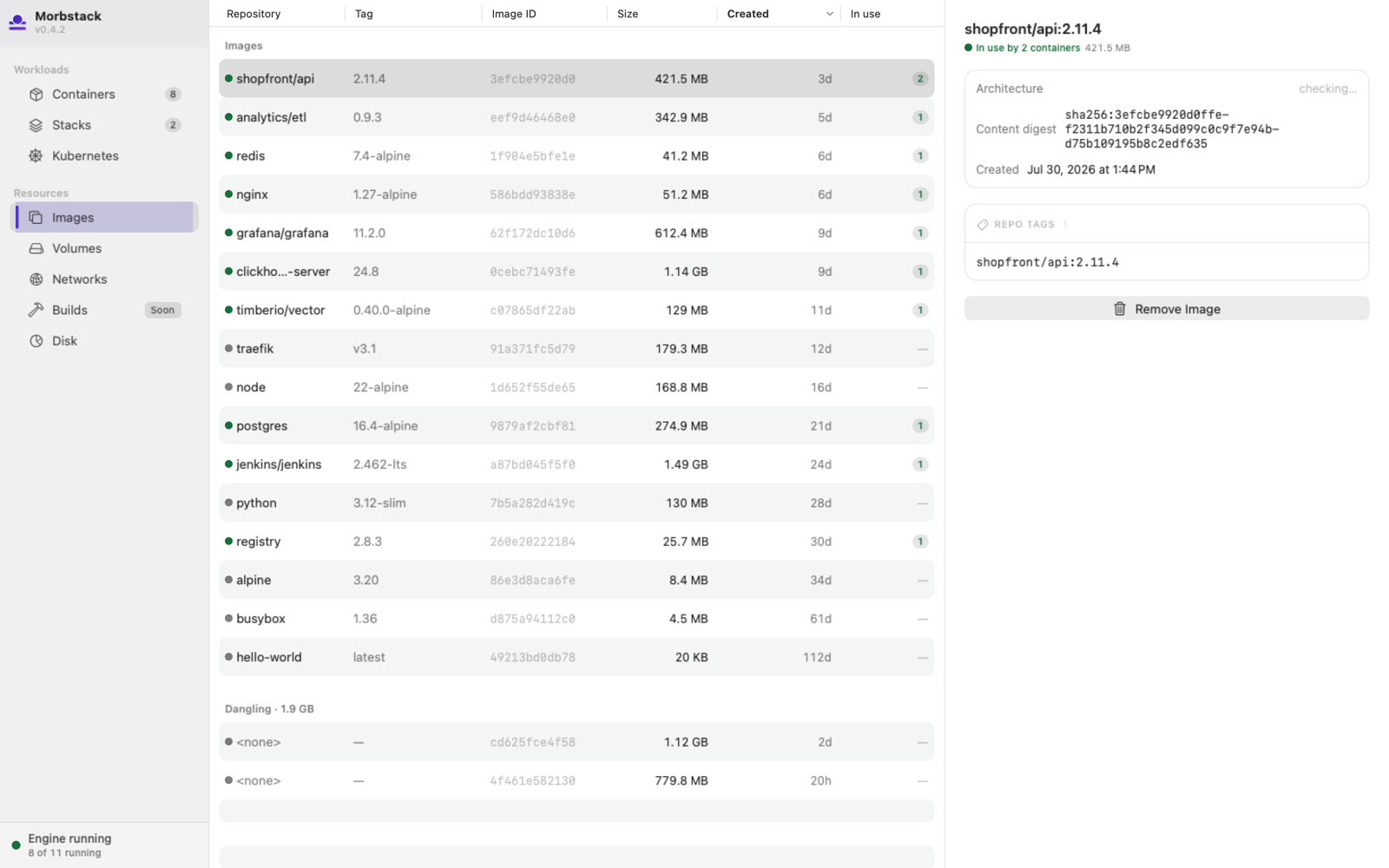Image resolution: width=1389 pixels, height=868 pixels.
Task: Click the trash icon on Remove Image
Action: click(x=1120, y=309)
